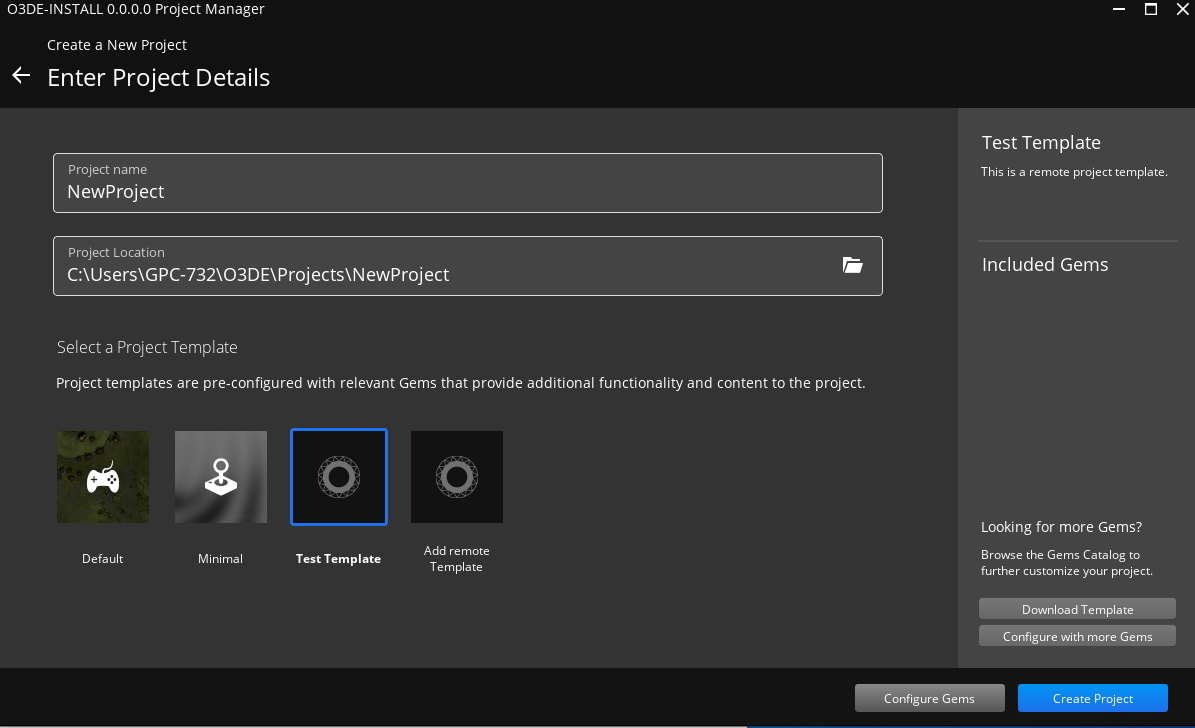Select the Default template gamepad thumbnail
This screenshot has width=1195, height=728.
click(x=102, y=477)
